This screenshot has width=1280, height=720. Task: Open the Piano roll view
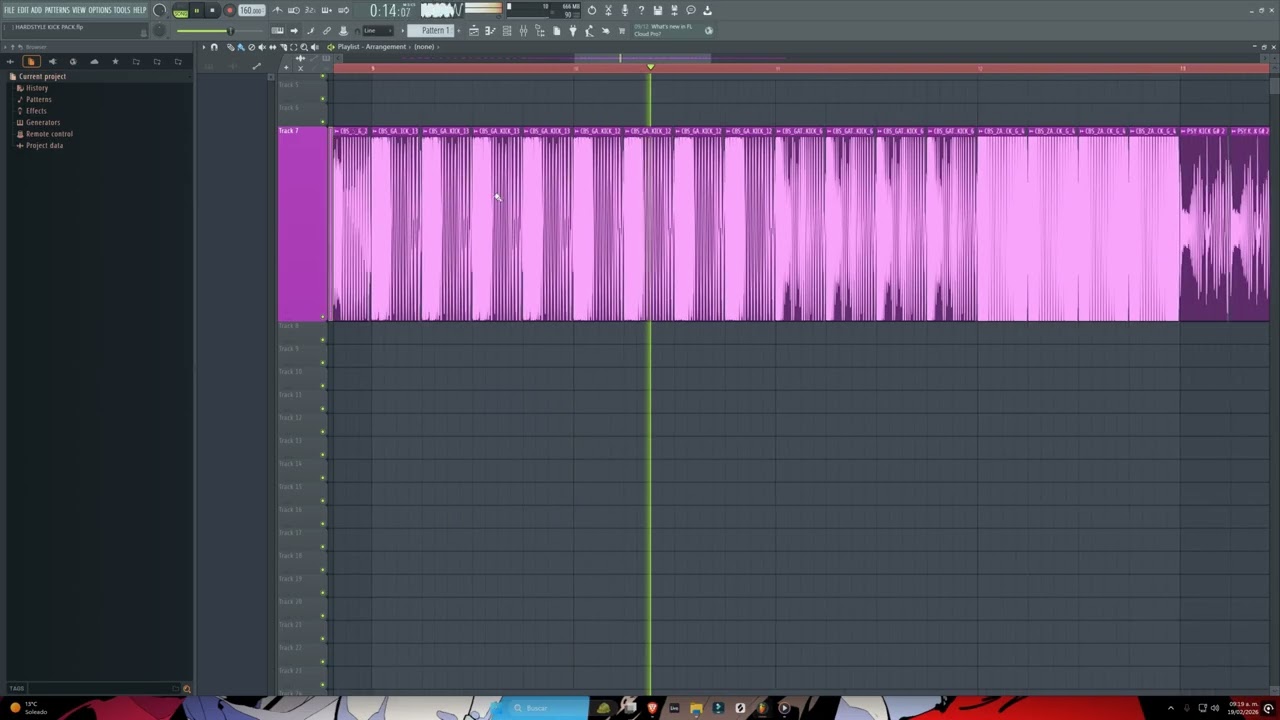[490, 30]
